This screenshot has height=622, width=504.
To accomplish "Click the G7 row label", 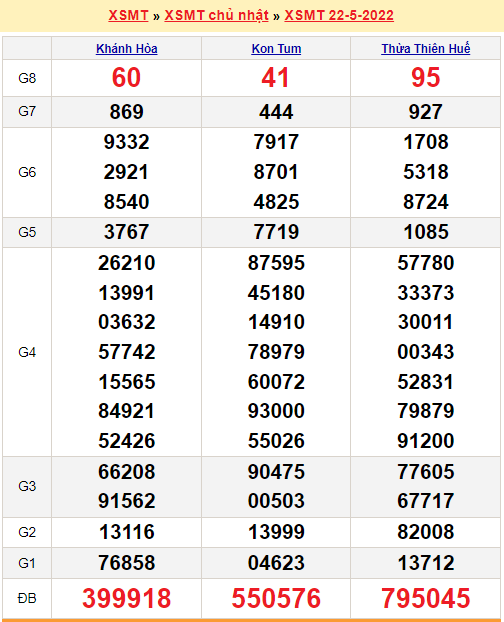I will pos(27,111).
